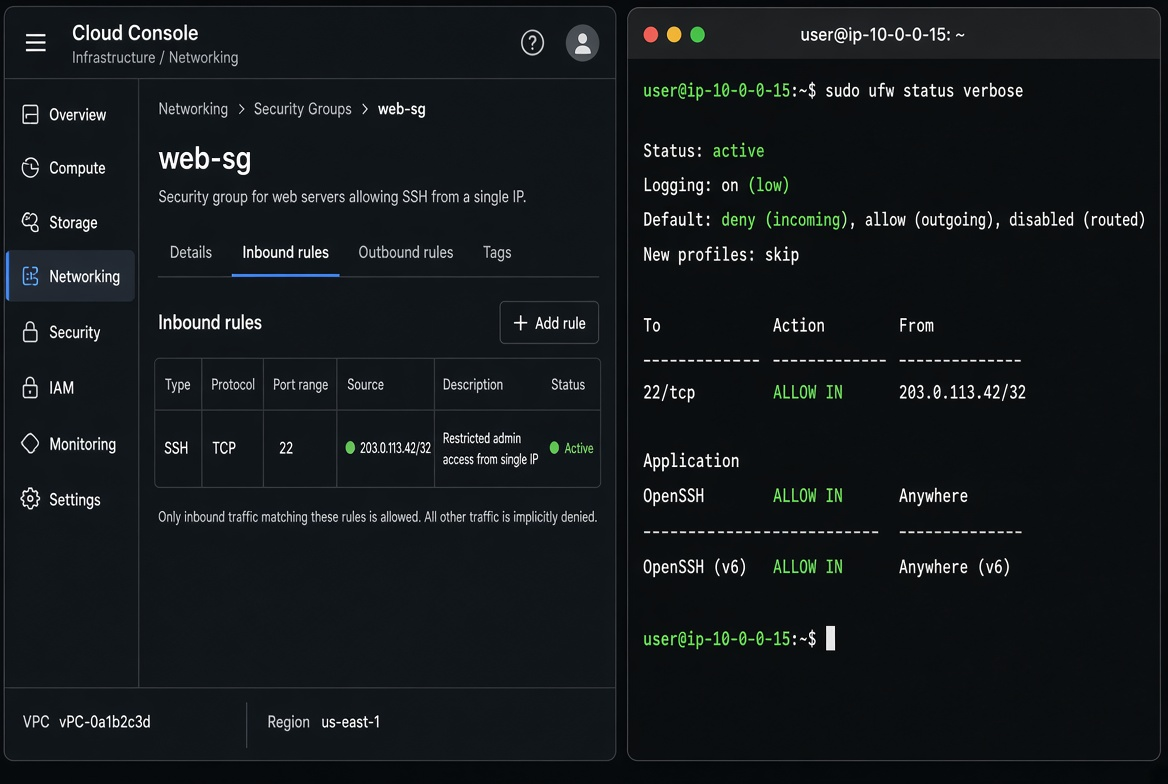
Task: Open the Compute section
Action: click(x=71, y=168)
